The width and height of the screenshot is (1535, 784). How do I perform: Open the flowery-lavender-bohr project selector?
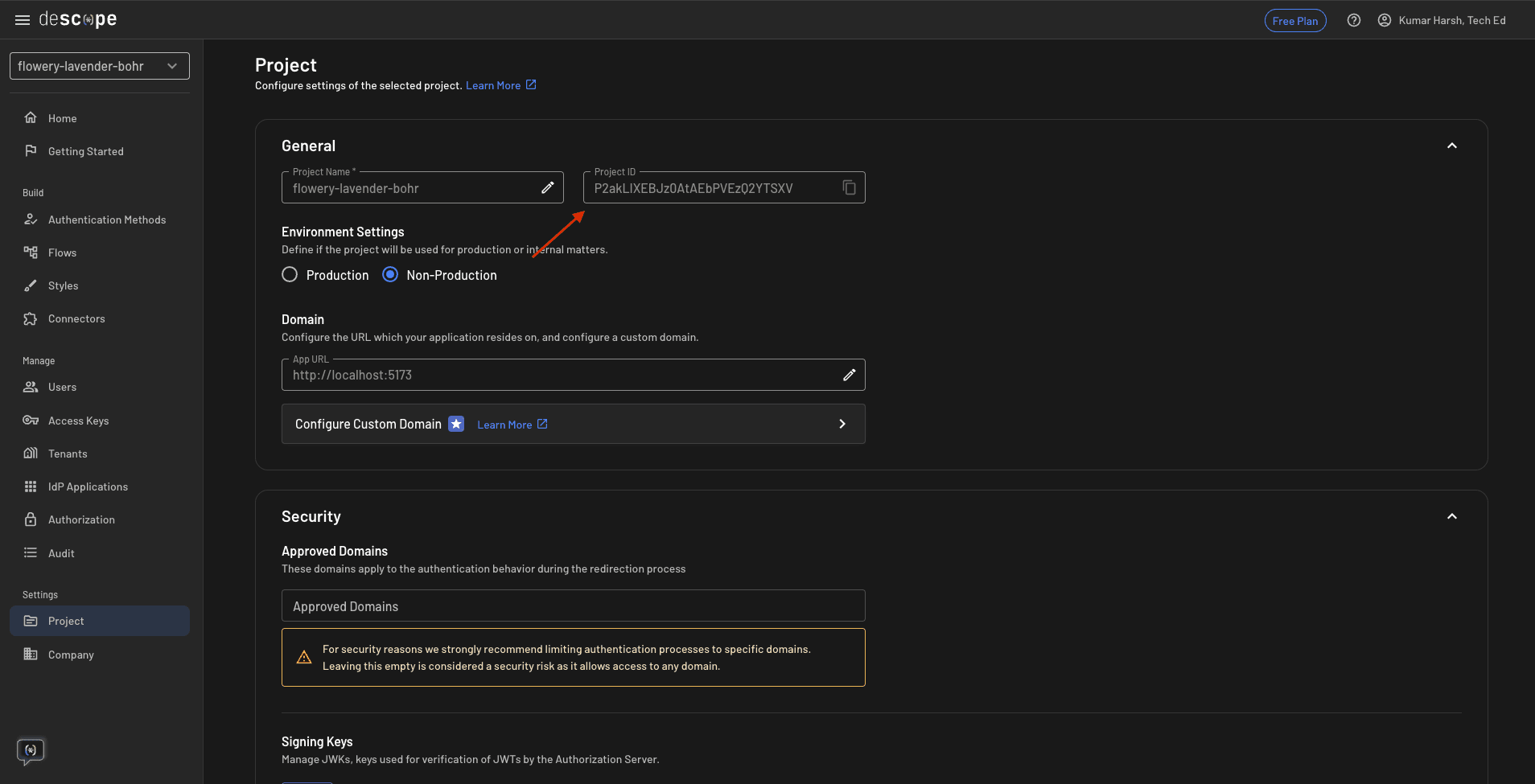(99, 65)
